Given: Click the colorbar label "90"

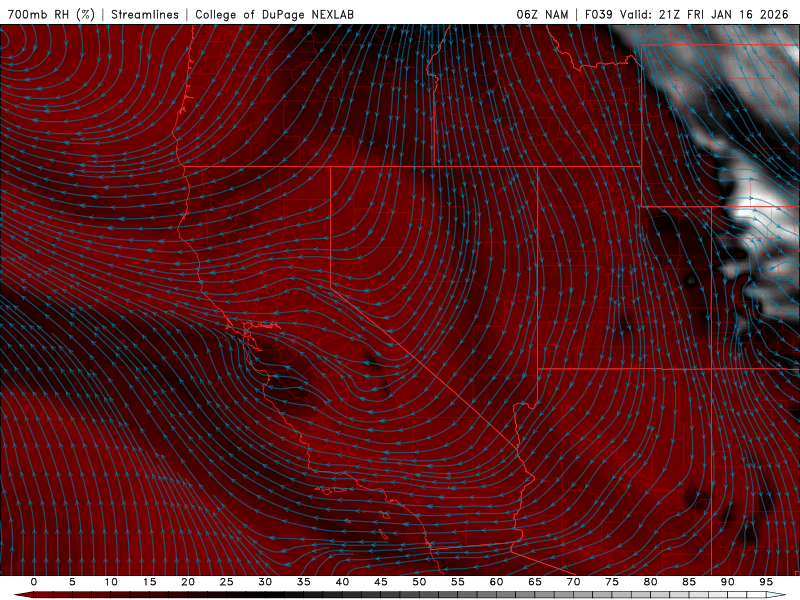Looking at the screenshot, I should 727,582.
